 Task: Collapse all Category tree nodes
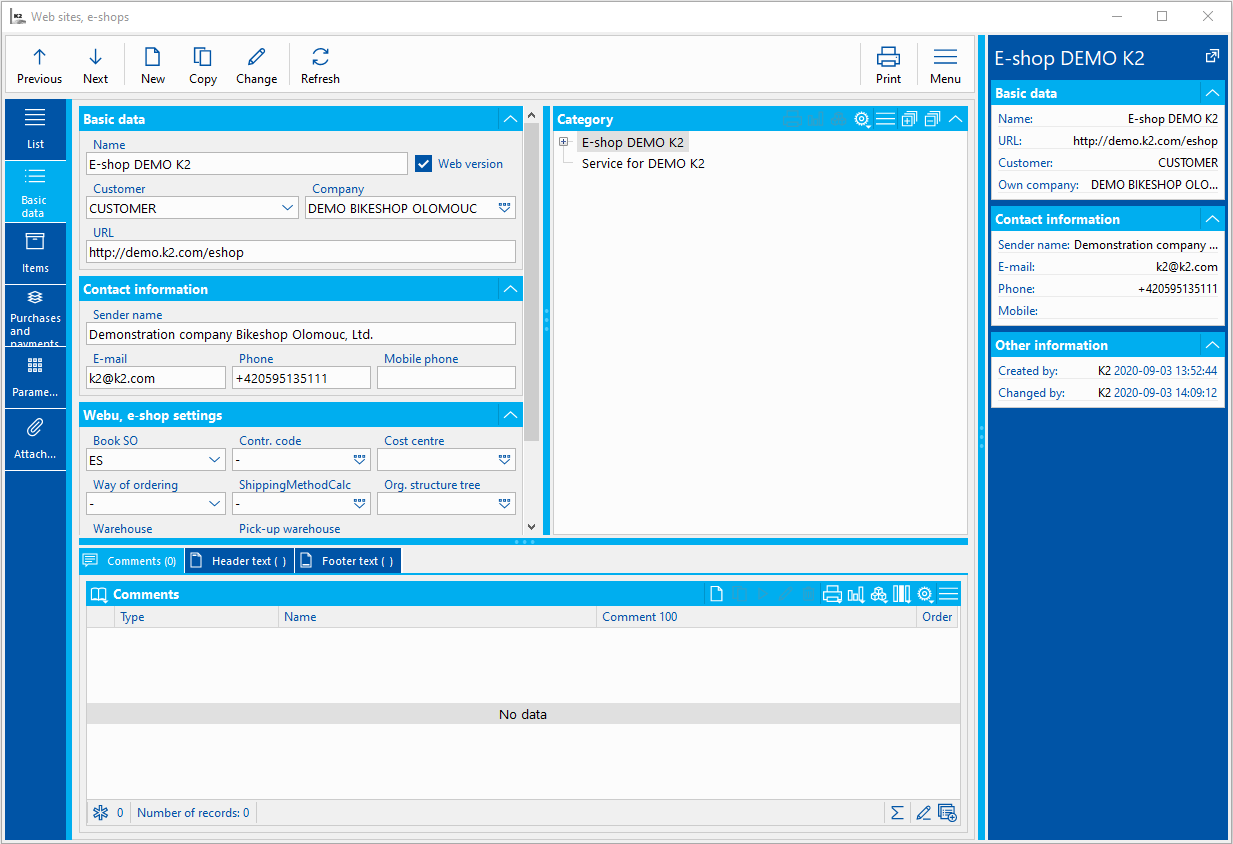click(x=932, y=119)
